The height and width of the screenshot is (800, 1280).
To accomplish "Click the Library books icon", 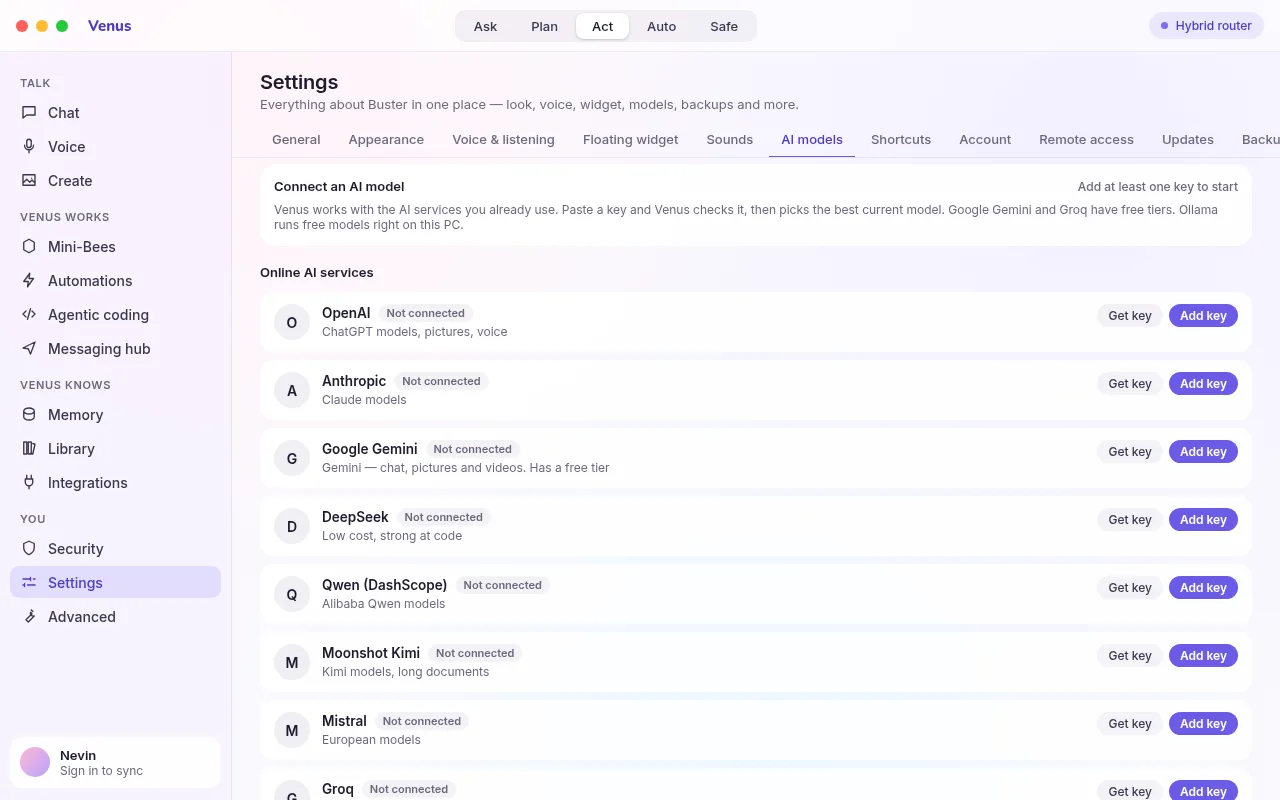I will coord(29,449).
